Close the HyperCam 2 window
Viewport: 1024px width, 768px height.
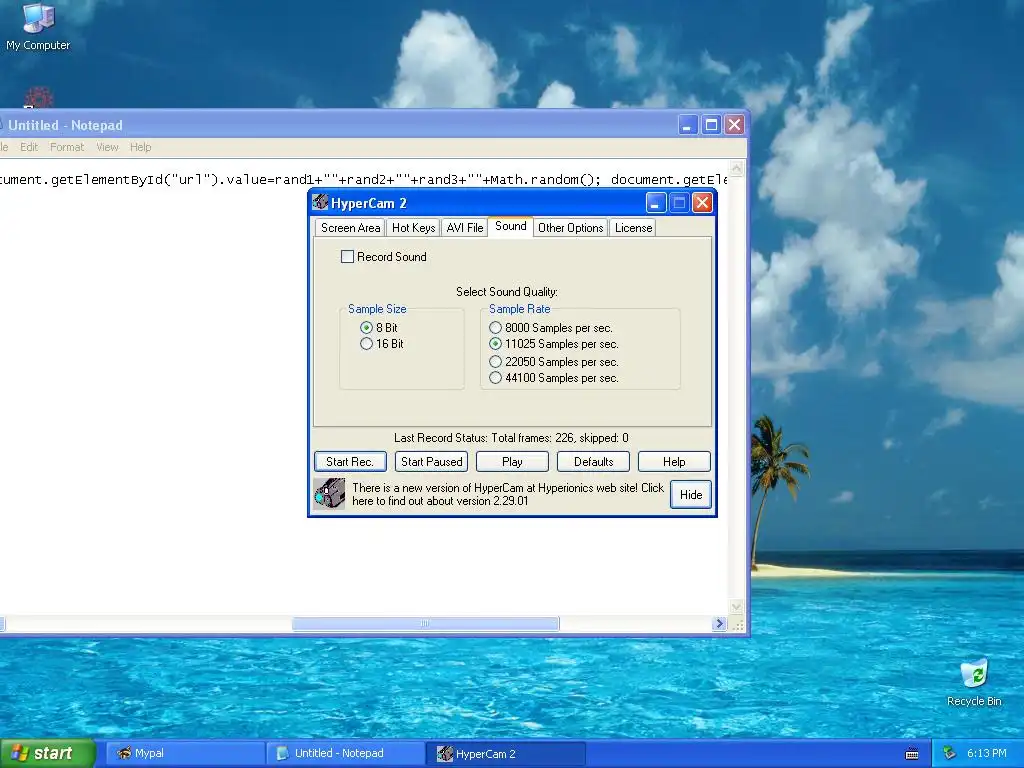coord(702,203)
